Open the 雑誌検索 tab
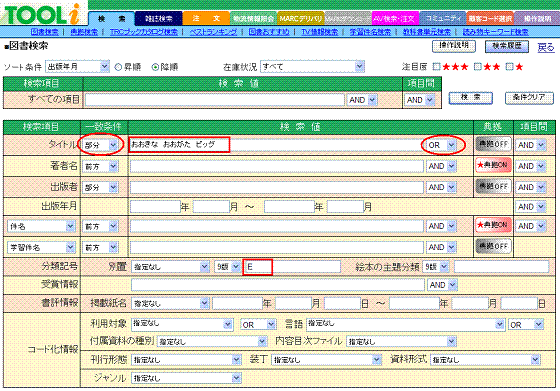The image size is (560, 391). coord(159,19)
